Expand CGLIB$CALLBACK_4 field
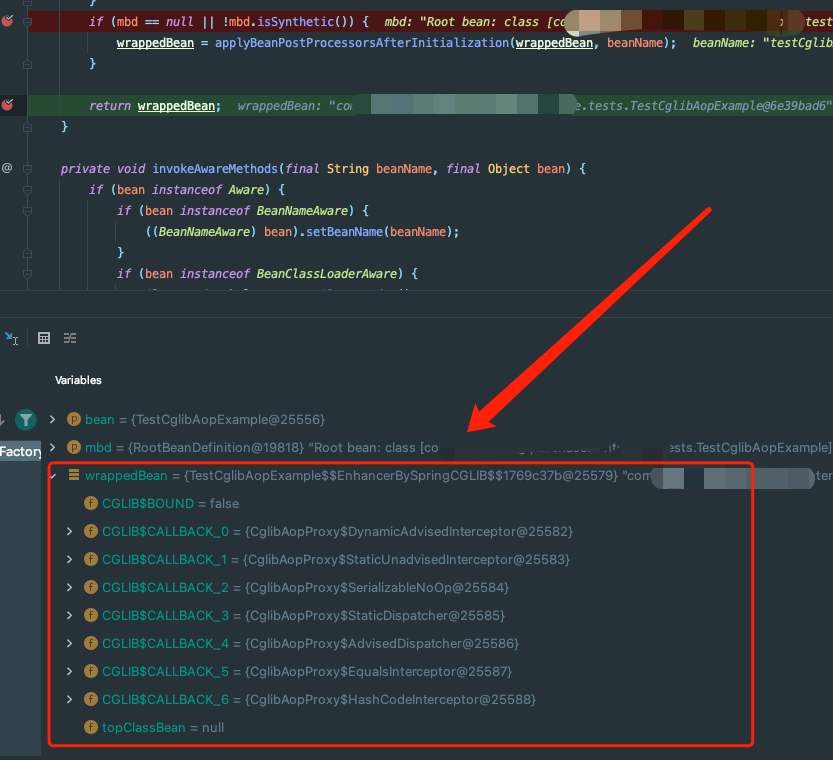This screenshot has height=760, width=833. click(69, 643)
